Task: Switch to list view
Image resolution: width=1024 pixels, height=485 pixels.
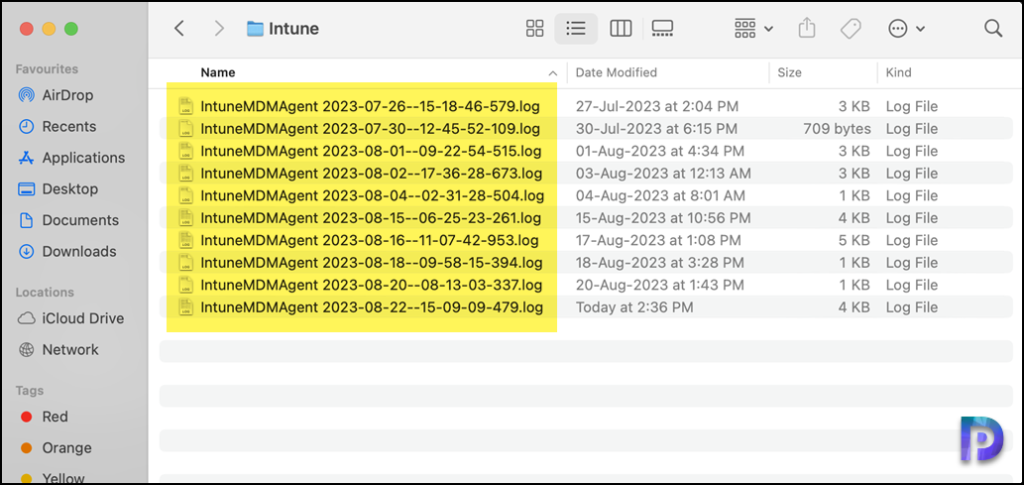Action: click(575, 28)
